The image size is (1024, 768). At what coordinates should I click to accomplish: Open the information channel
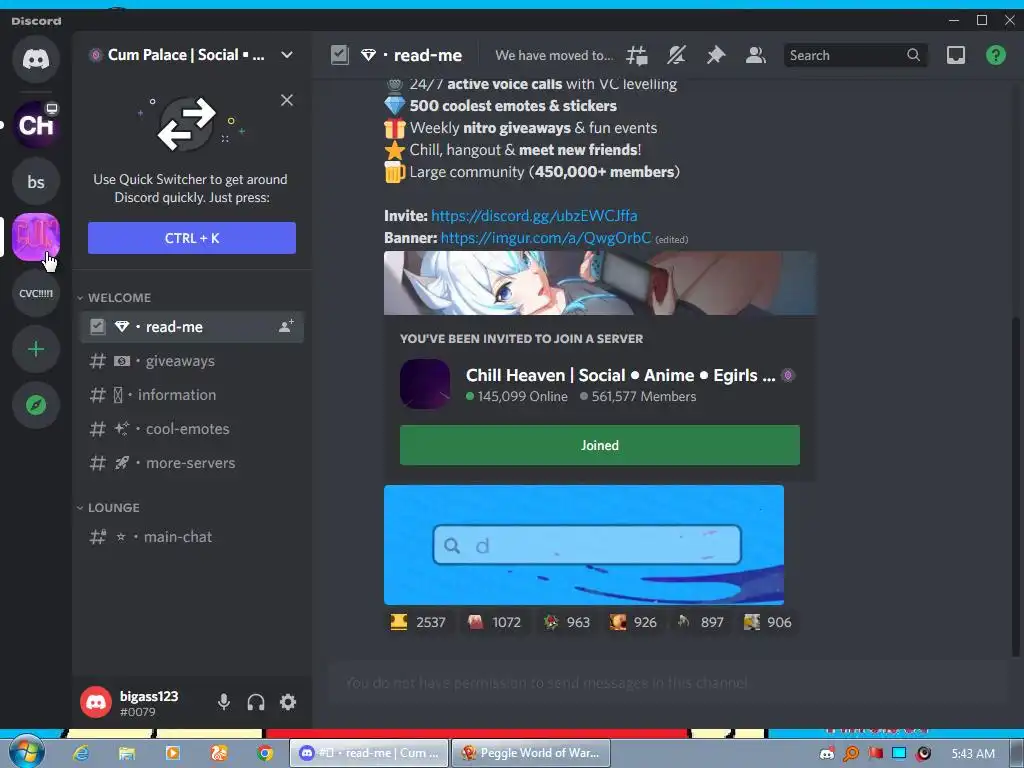[191, 395]
